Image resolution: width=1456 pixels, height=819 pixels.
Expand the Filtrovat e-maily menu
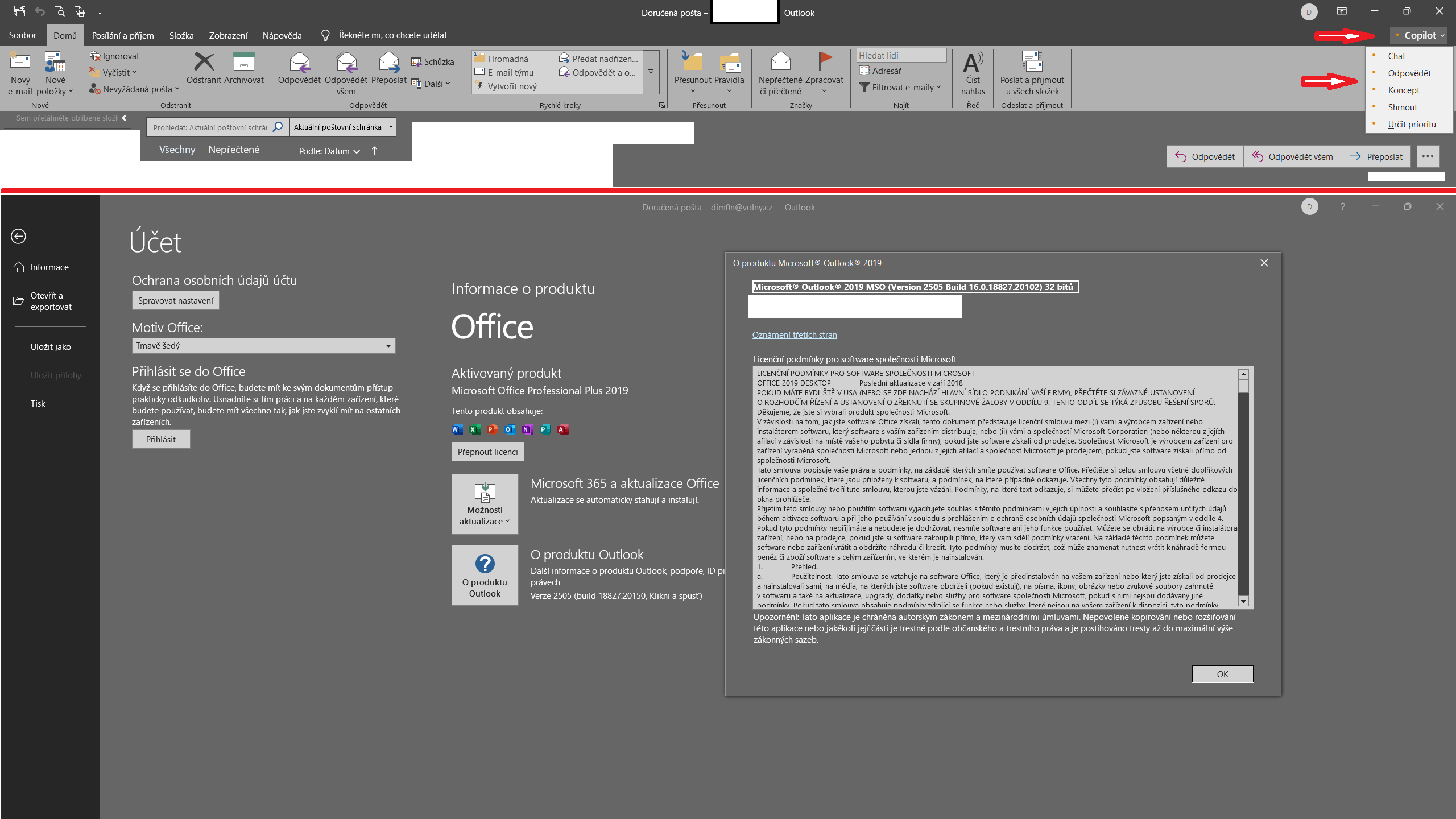coord(900,87)
